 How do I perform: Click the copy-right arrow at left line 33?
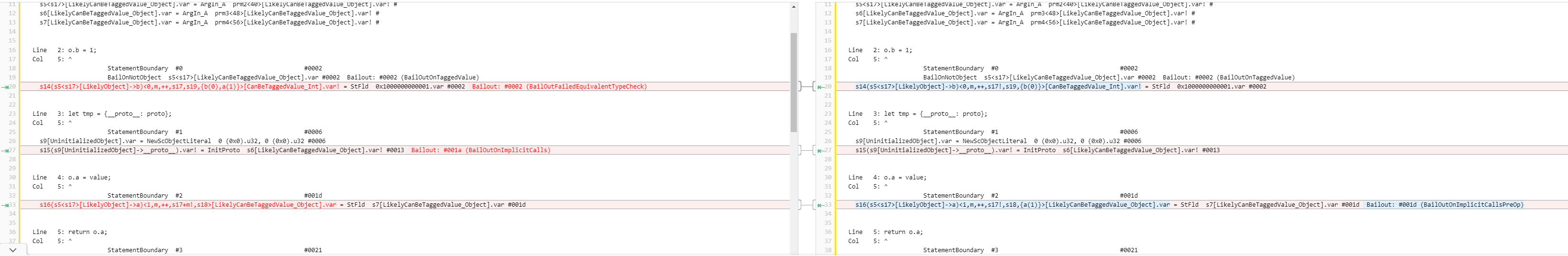5,205
